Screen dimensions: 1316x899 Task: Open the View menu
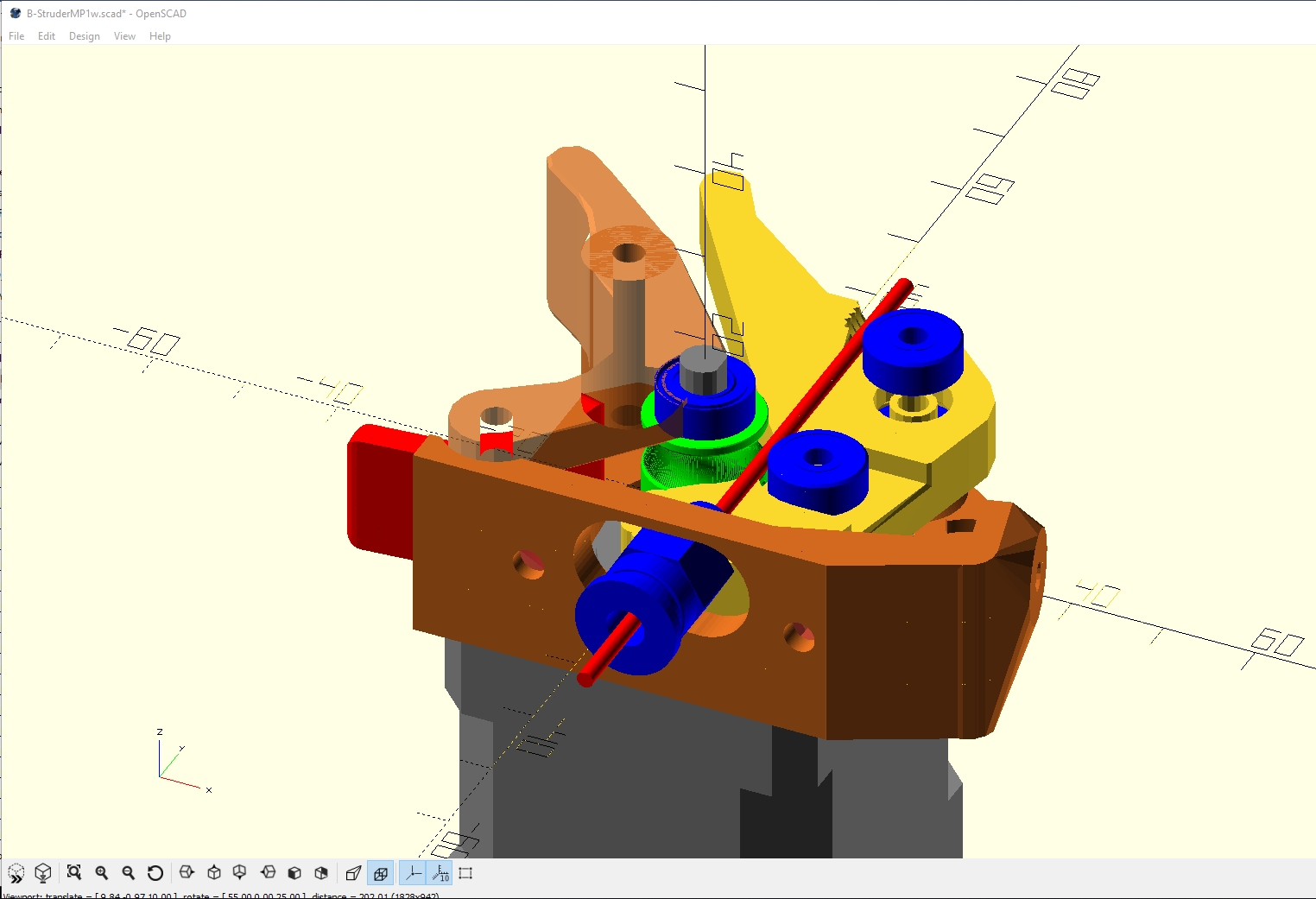[x=124, y=36]
